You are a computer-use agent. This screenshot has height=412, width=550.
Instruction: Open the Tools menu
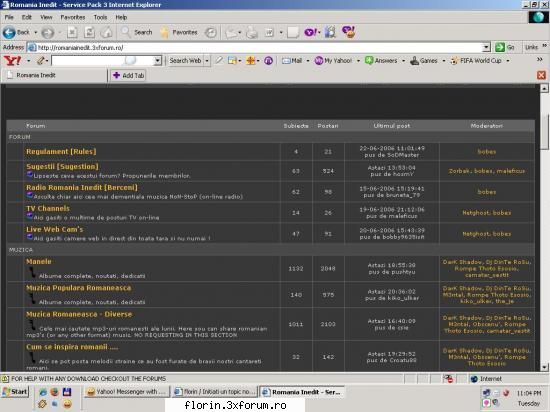(100, 17)
